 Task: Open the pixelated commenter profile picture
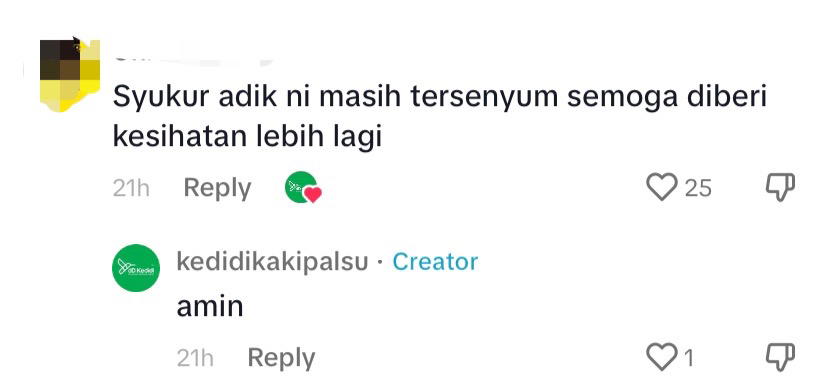pos(70,74)
